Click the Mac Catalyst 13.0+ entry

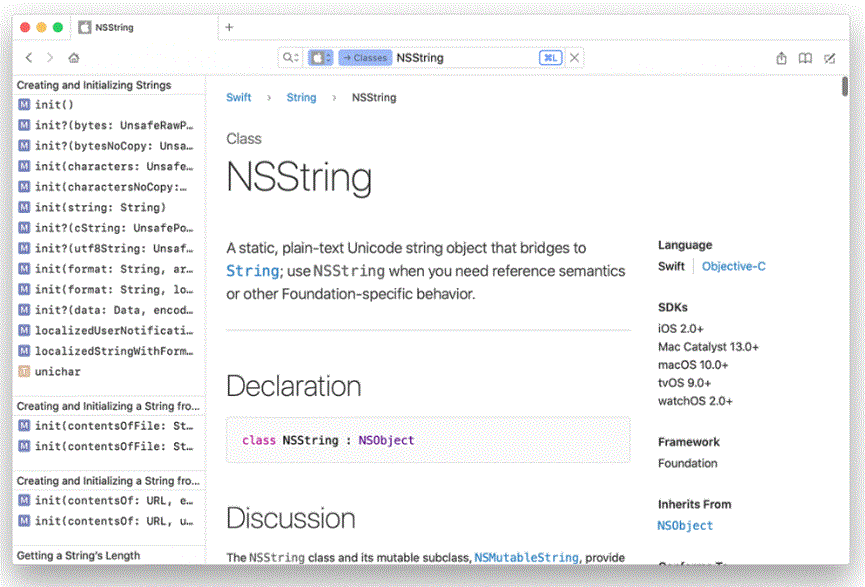coord(708,347)
